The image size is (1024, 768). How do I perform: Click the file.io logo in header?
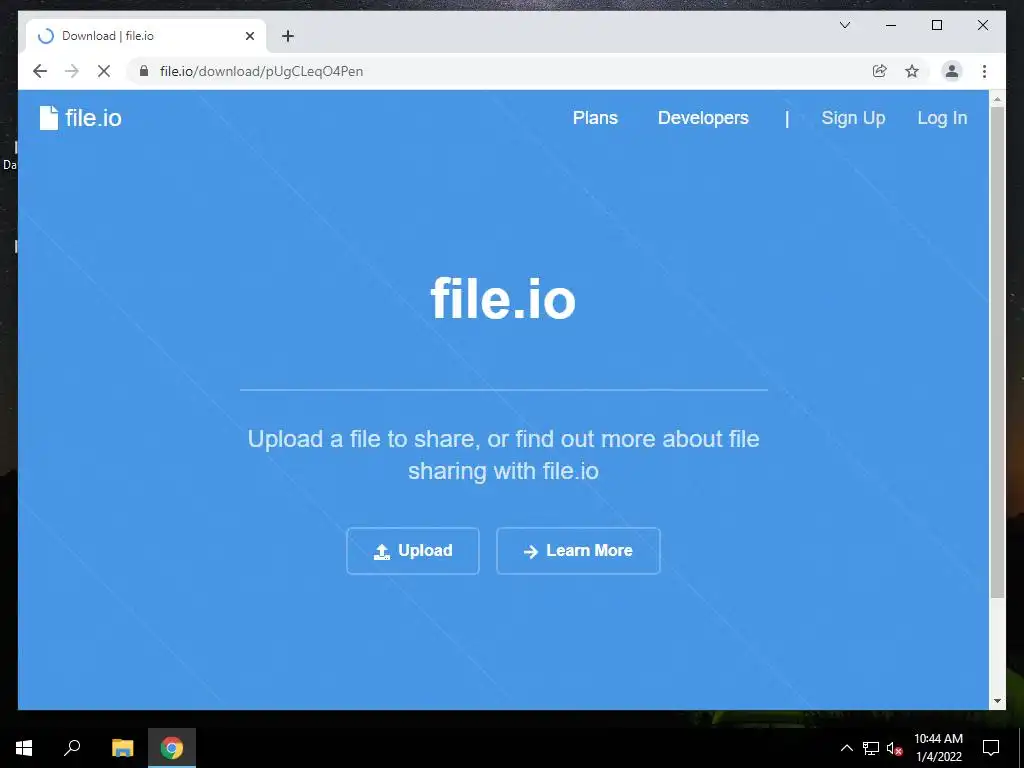click(x=80, y=118)
